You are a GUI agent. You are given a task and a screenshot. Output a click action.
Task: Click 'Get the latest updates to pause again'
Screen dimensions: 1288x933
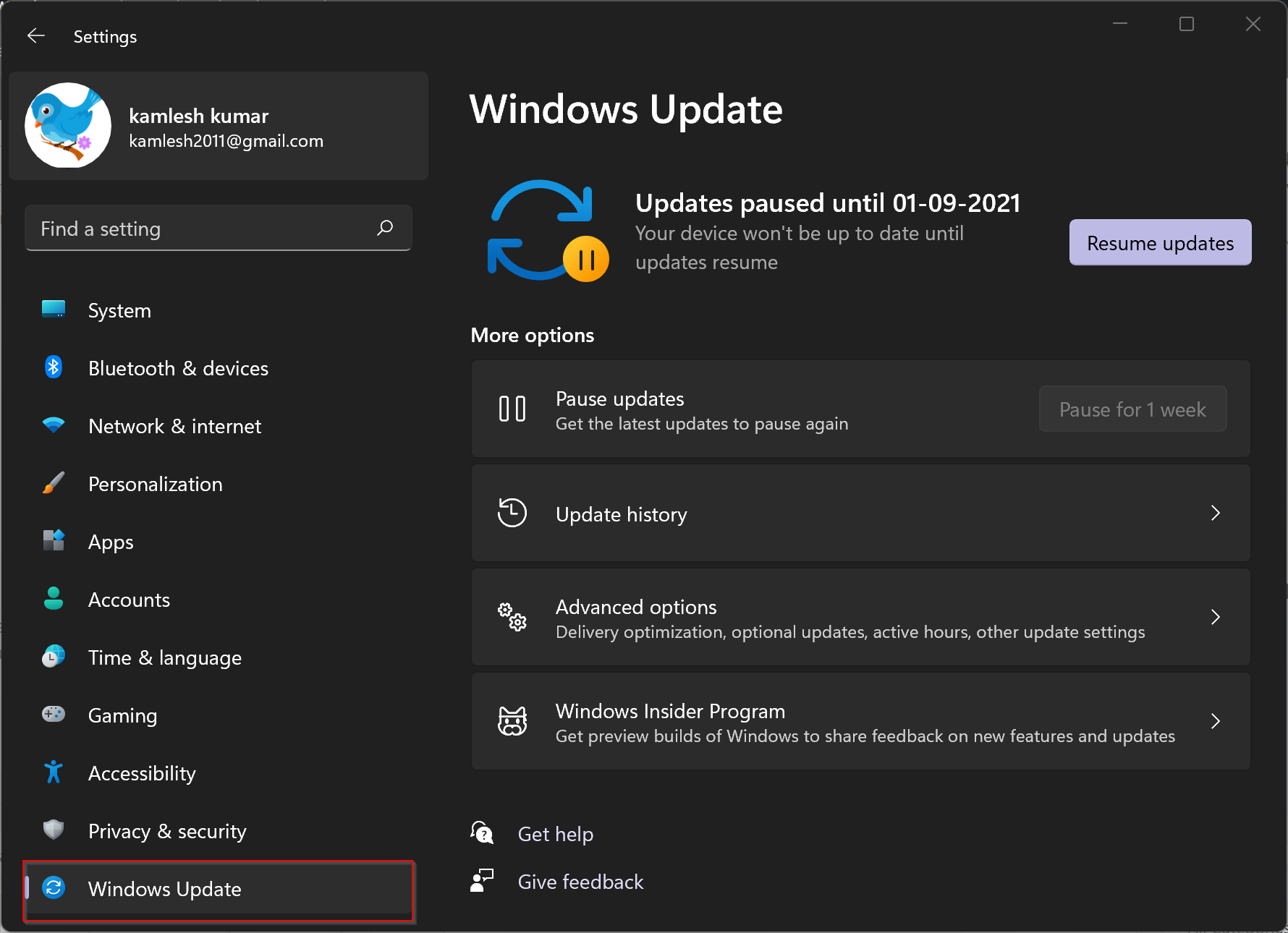pos(702,424)
